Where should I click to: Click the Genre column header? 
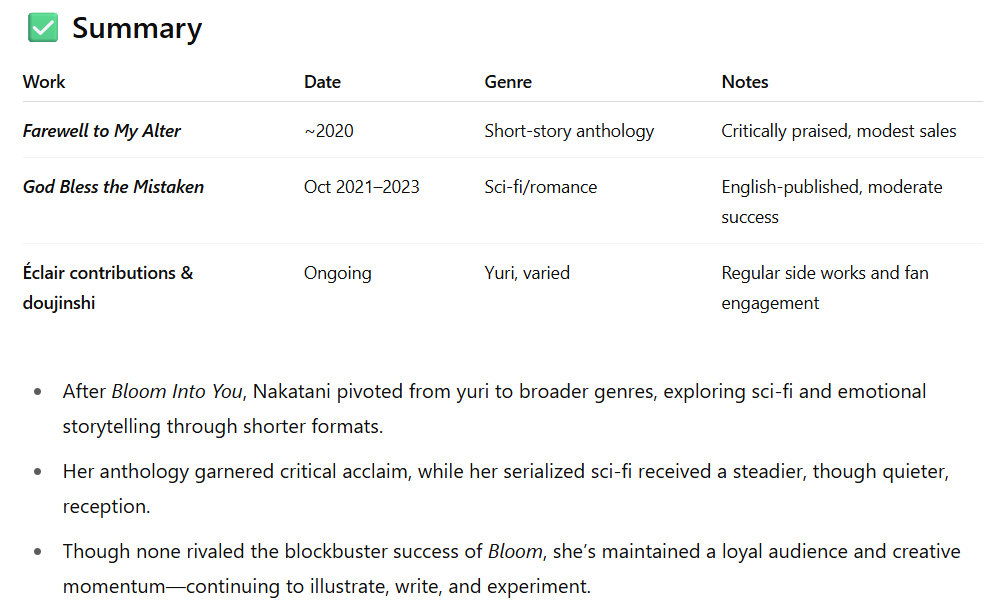coord(508,82)
